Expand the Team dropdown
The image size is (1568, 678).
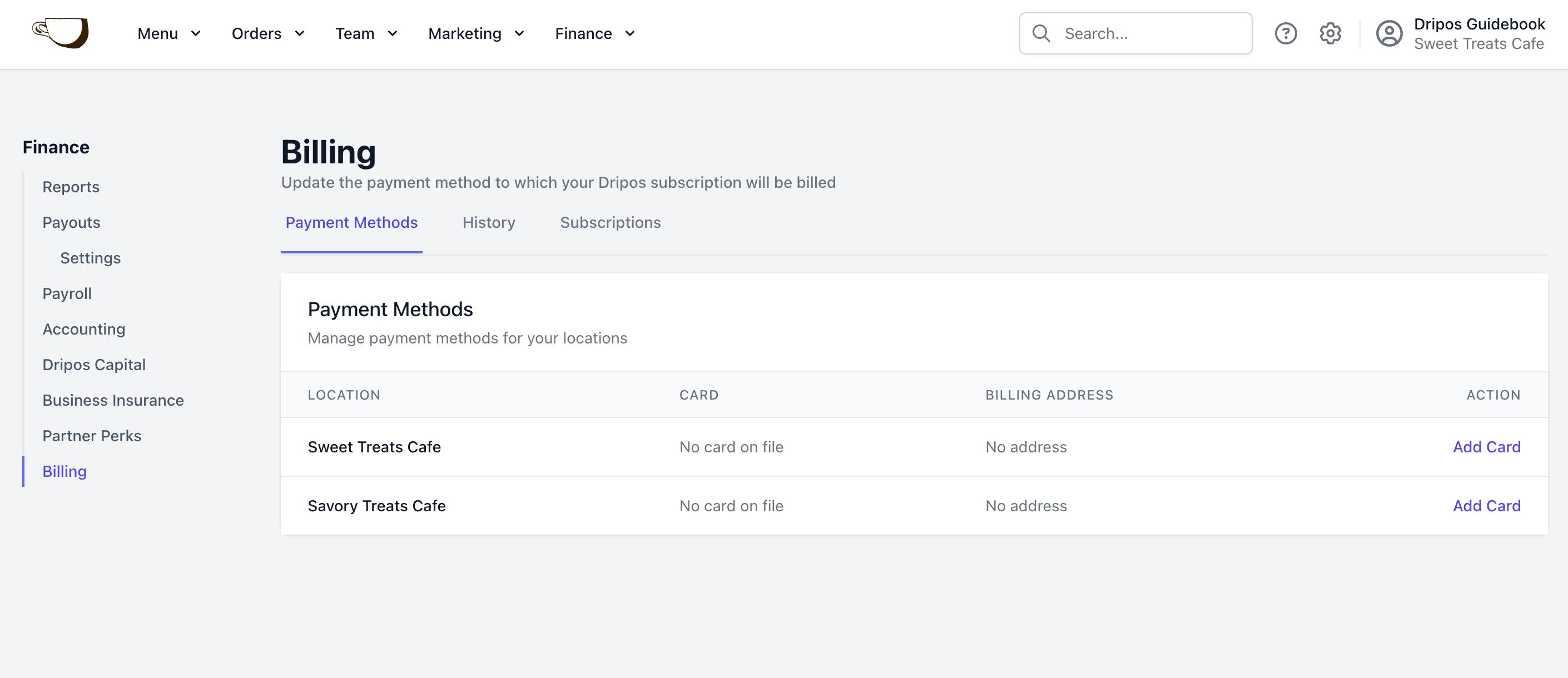point(366,33)
